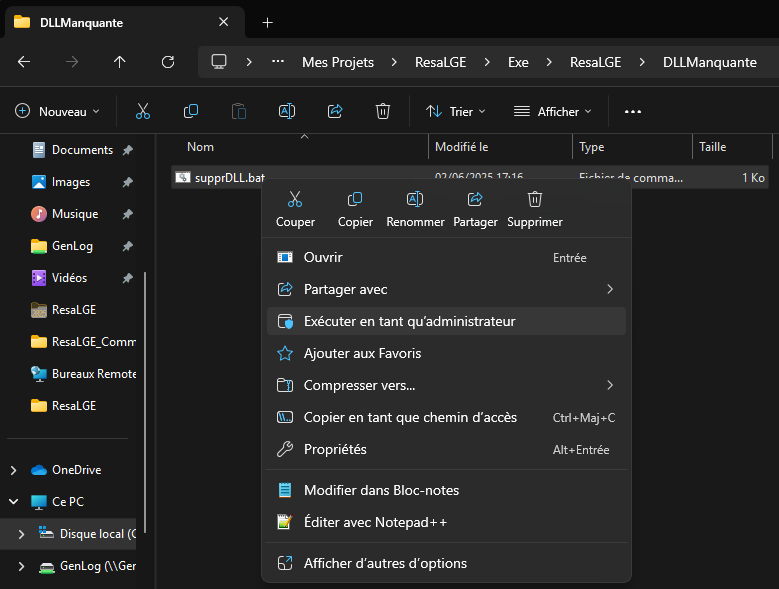779x589 pixels.
Task: Expand the Compresser vers submenu arrow
Action: (610, 385)
